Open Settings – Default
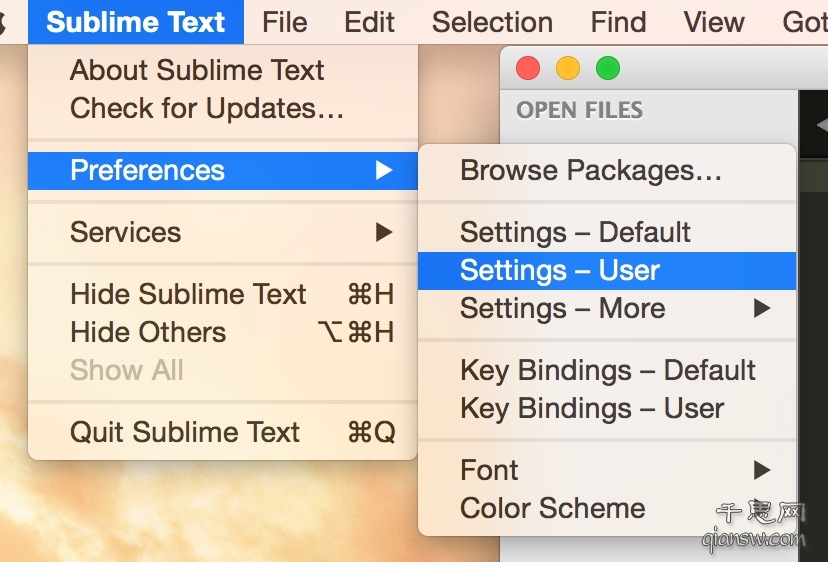The height and width of the screenshot is (562, 828). point(607,232)
